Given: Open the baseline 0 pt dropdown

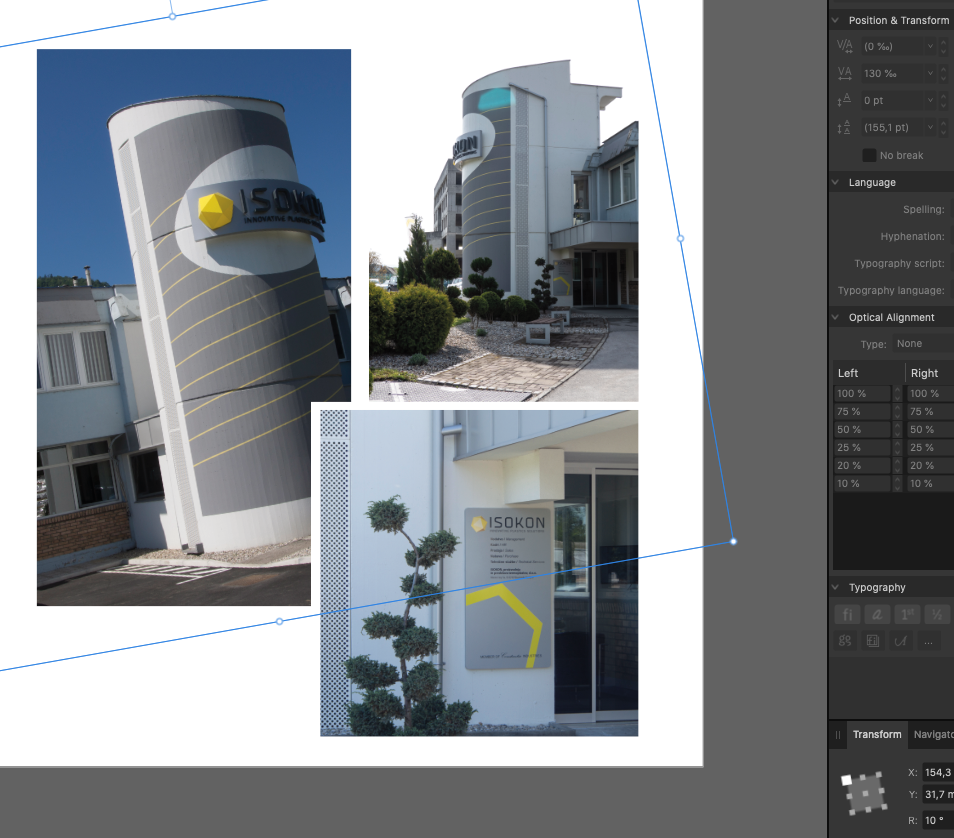Looking at the screenshot, I should (x=930, y=100).
